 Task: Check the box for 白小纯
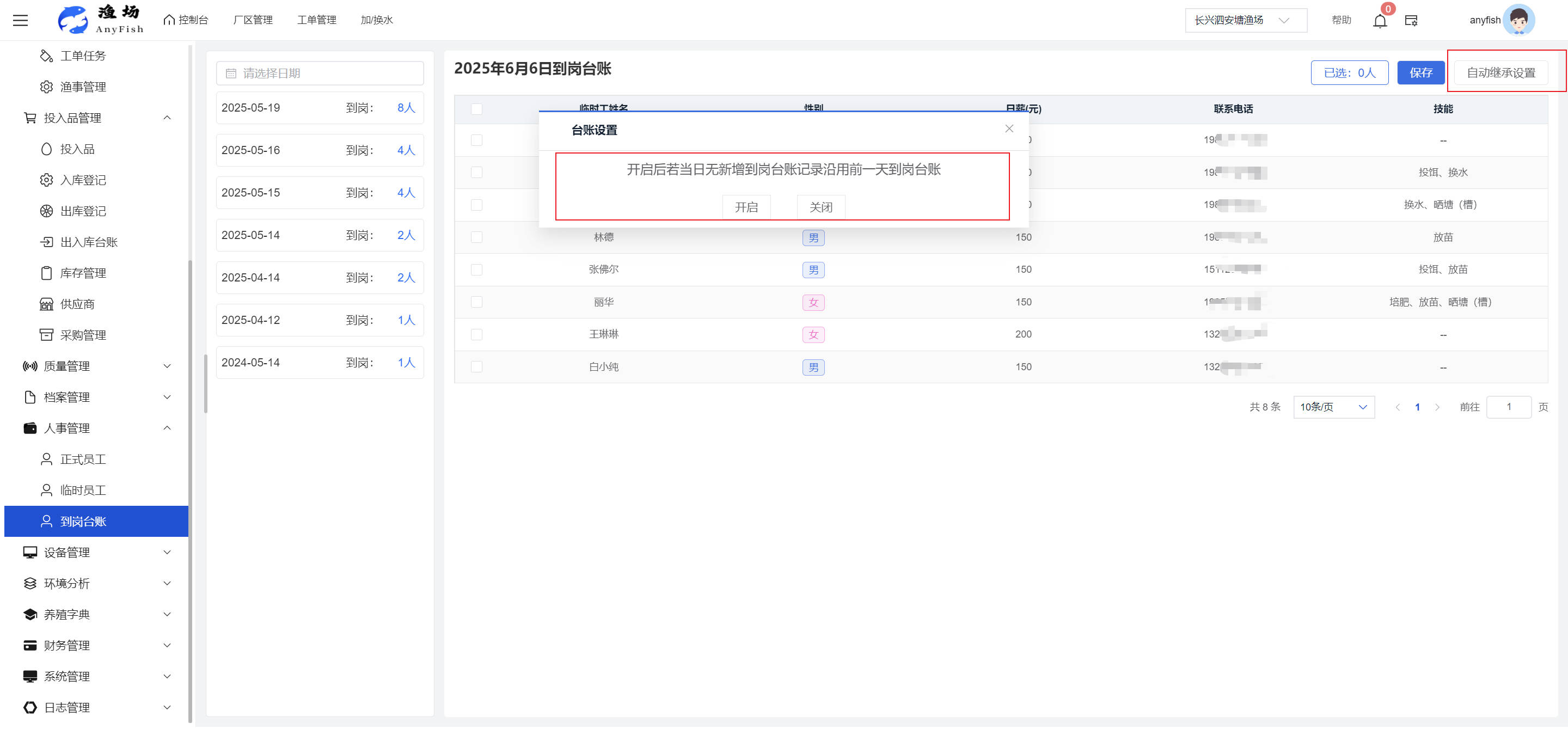(x=476, y=367)
